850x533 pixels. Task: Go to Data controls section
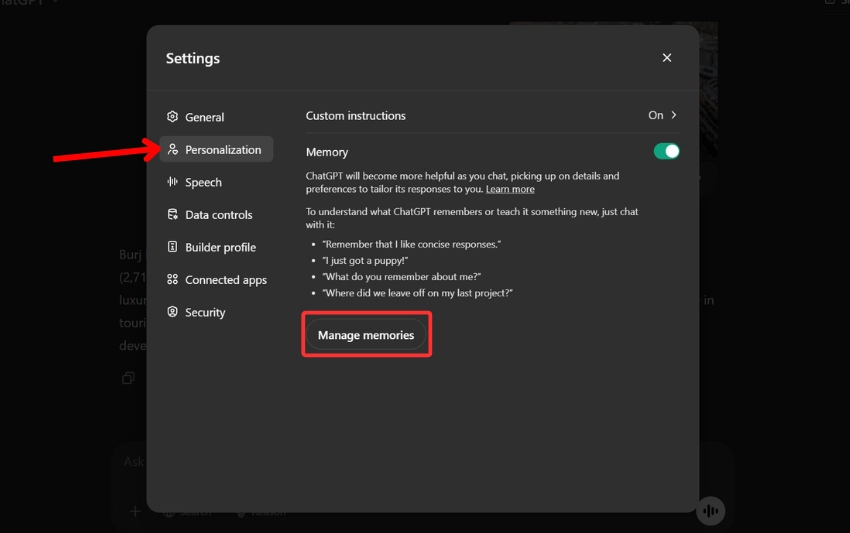pos(216,215)
